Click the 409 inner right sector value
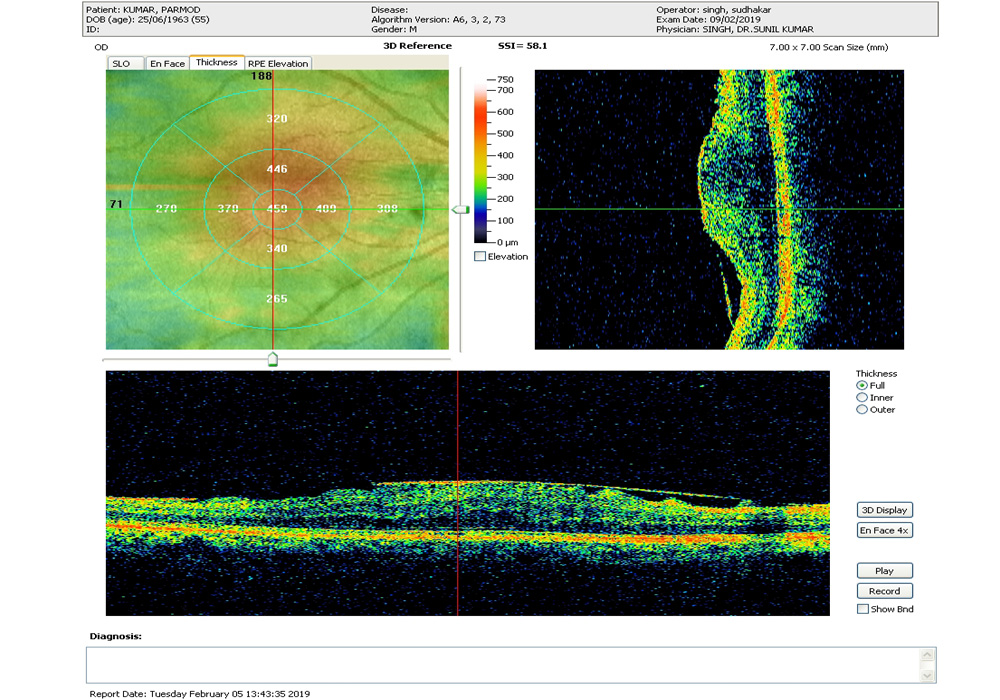The height and width of the screenshot is (700, 1000). point(326,208)
